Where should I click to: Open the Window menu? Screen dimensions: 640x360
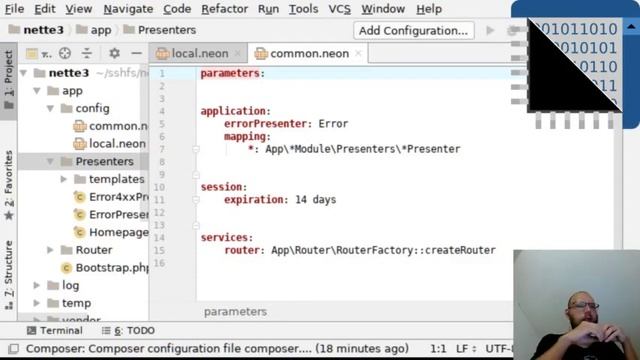tap(383, 9)
